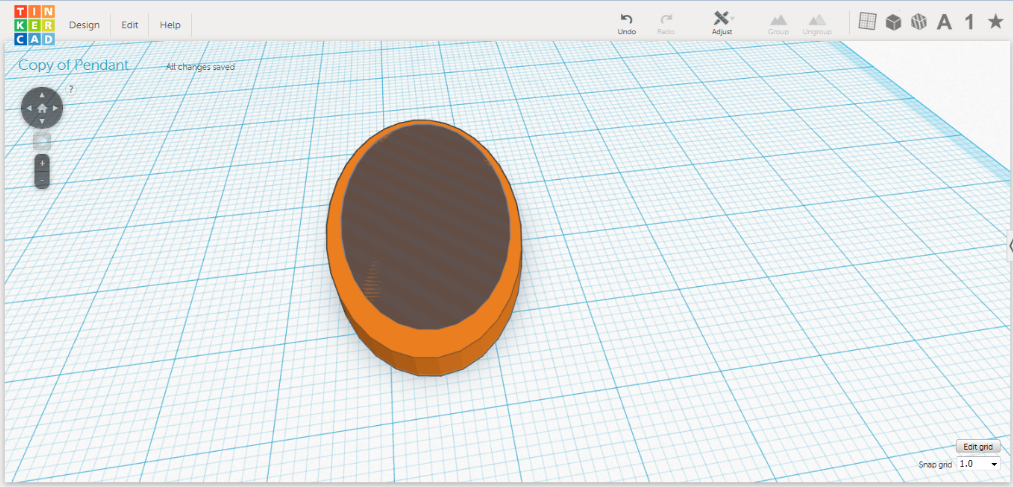
Task: Open the letter A shapes icon
Action: tap(945, 23)
